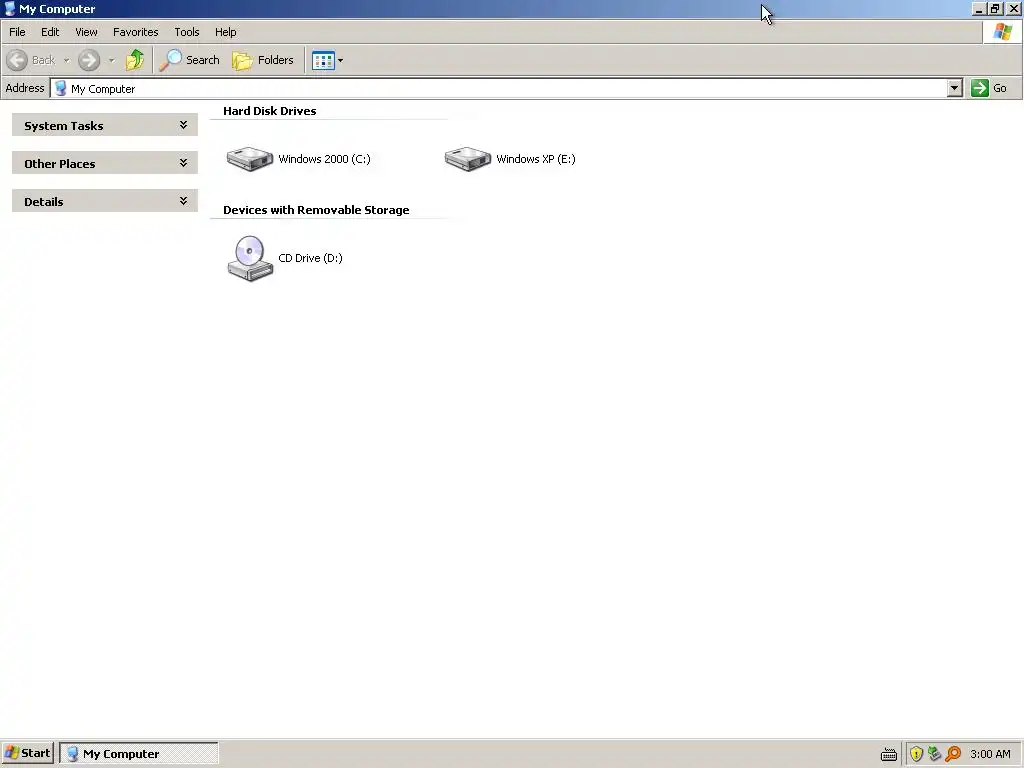Click My Computer taskbar button
The image size is (1024, 768).
click(138, 754)
